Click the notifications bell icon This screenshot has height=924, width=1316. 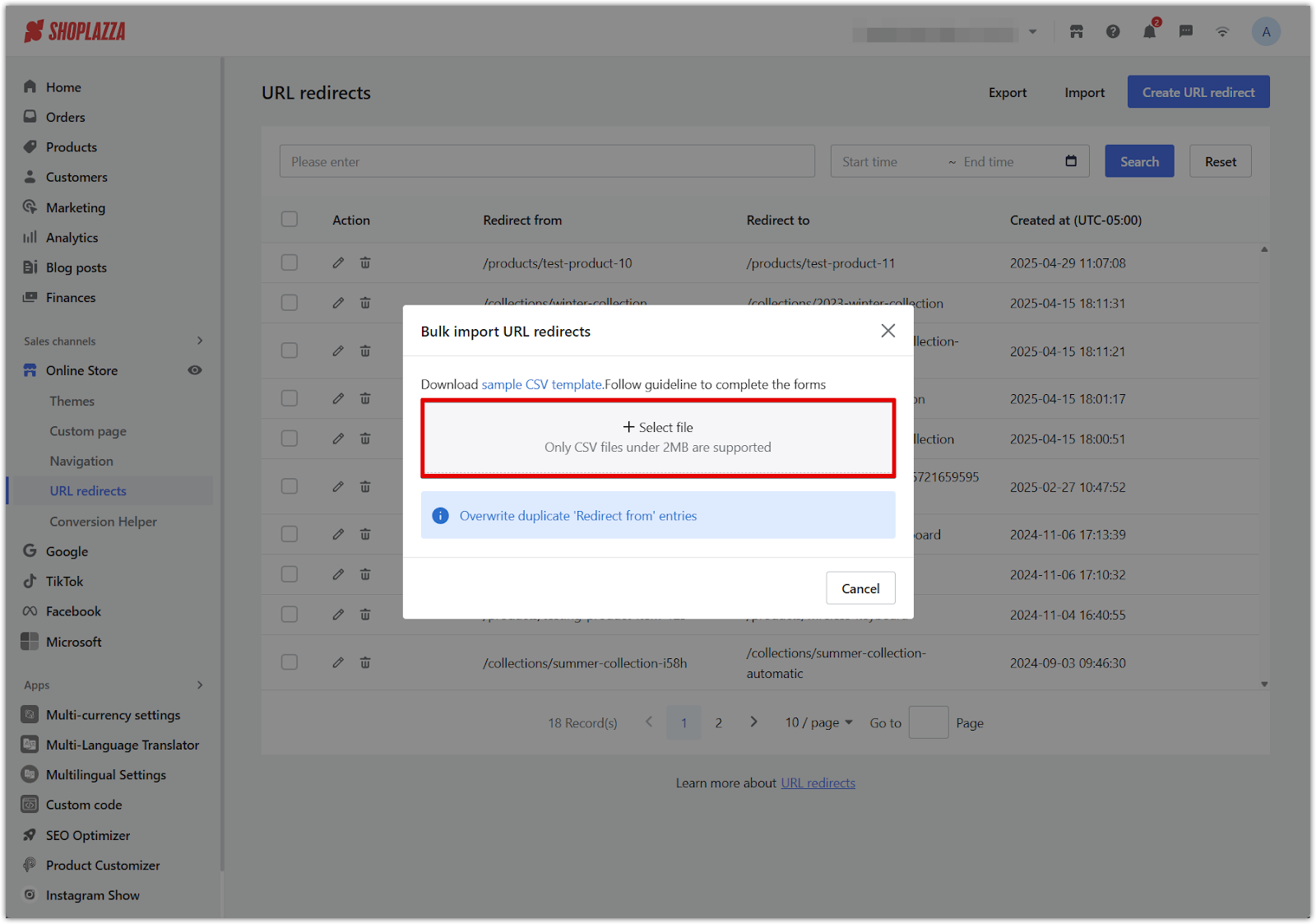point(1149,32)
